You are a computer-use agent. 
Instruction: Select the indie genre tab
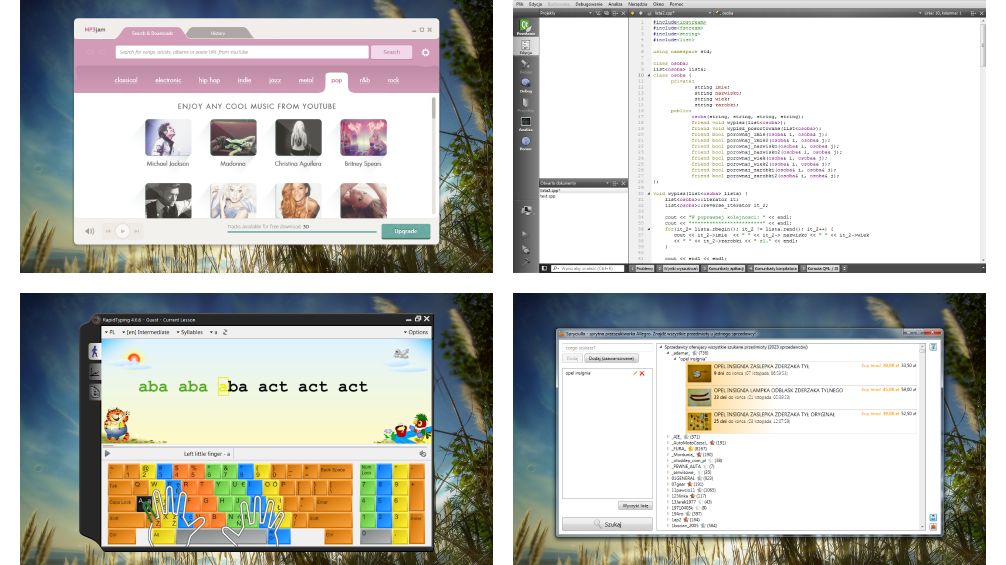244,80
